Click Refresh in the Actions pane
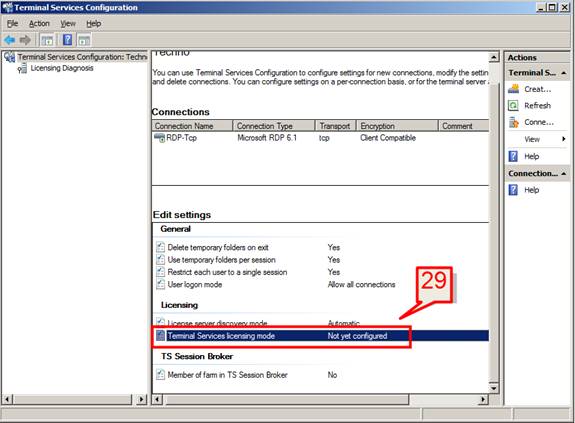This screenshot has width=575, height=423. [537, 106]
